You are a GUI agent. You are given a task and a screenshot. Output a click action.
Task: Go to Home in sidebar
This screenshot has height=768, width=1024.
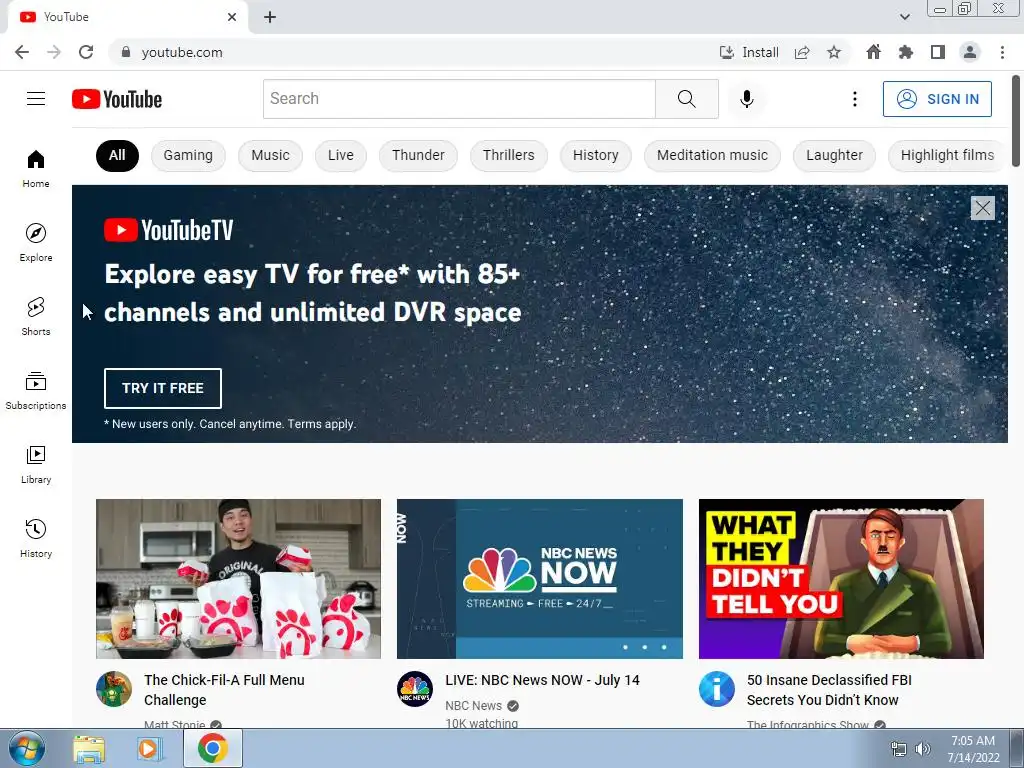pos(36,168)
